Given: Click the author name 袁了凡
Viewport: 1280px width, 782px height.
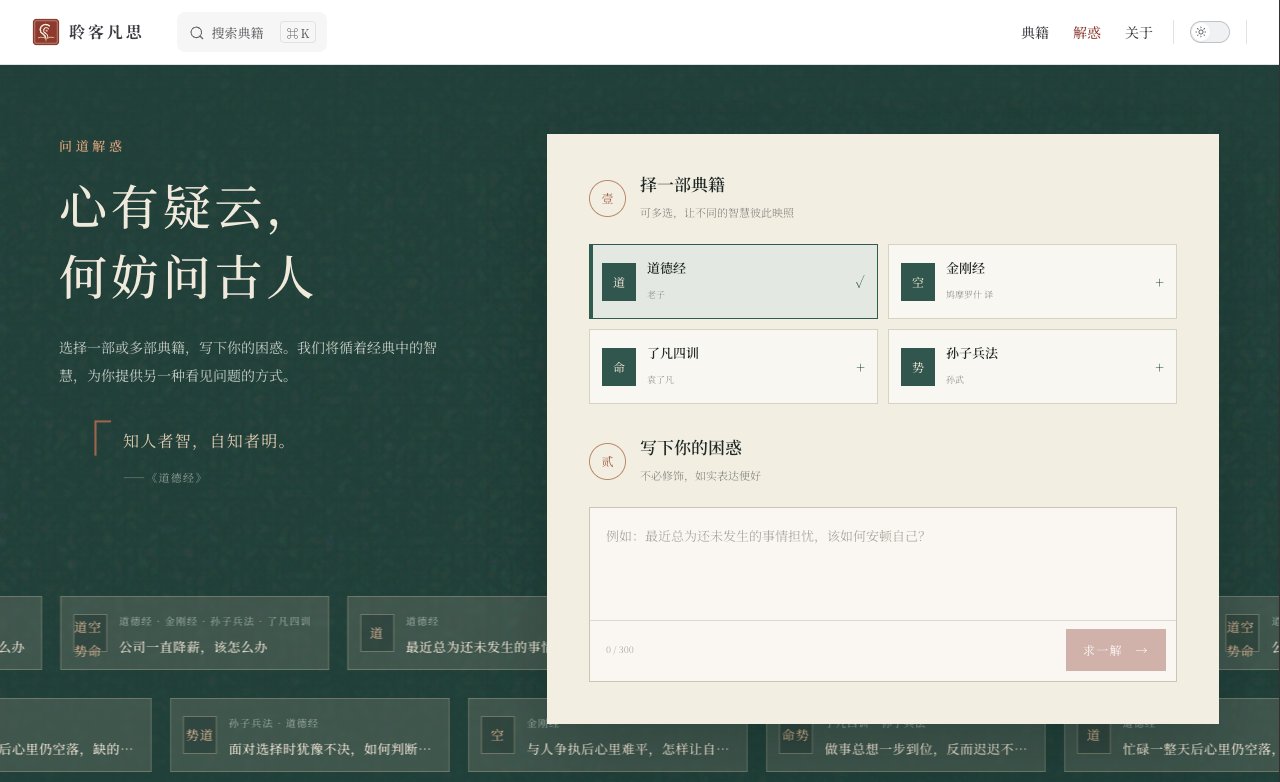Looking at the screenshot, I should click(661, 380).
